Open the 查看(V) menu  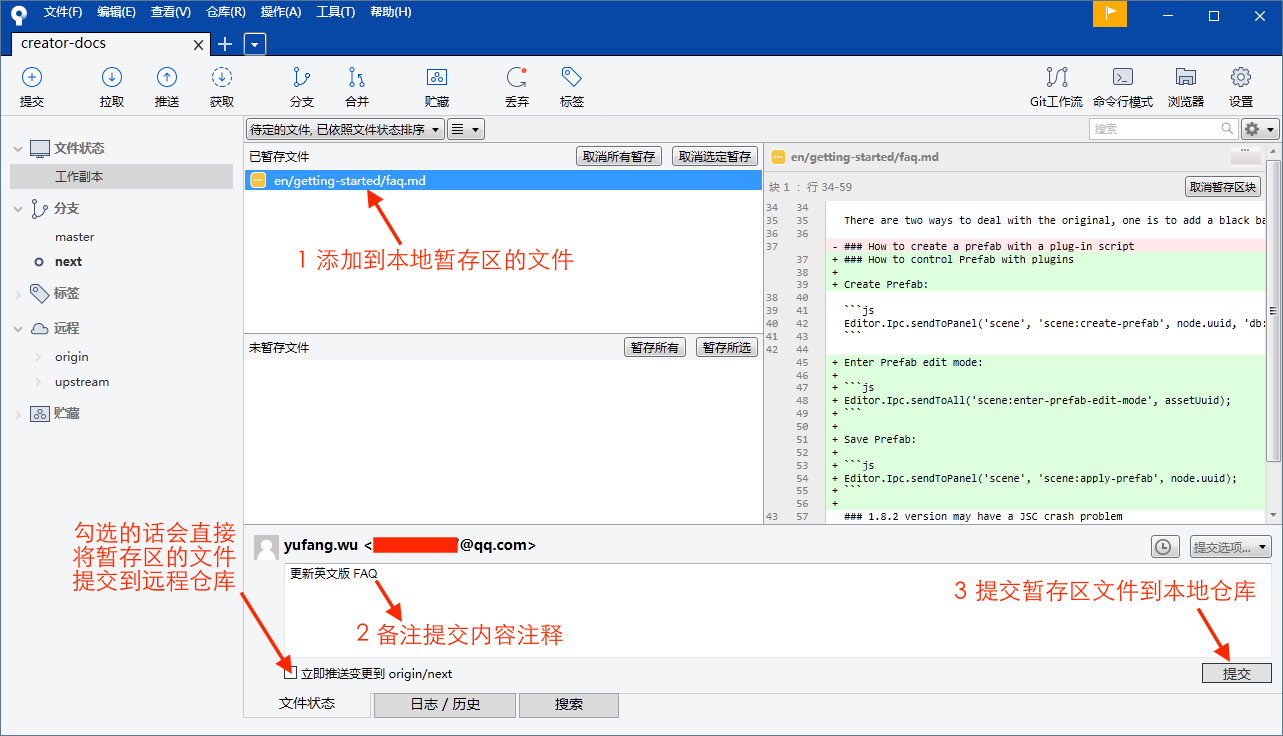(171, 12)
